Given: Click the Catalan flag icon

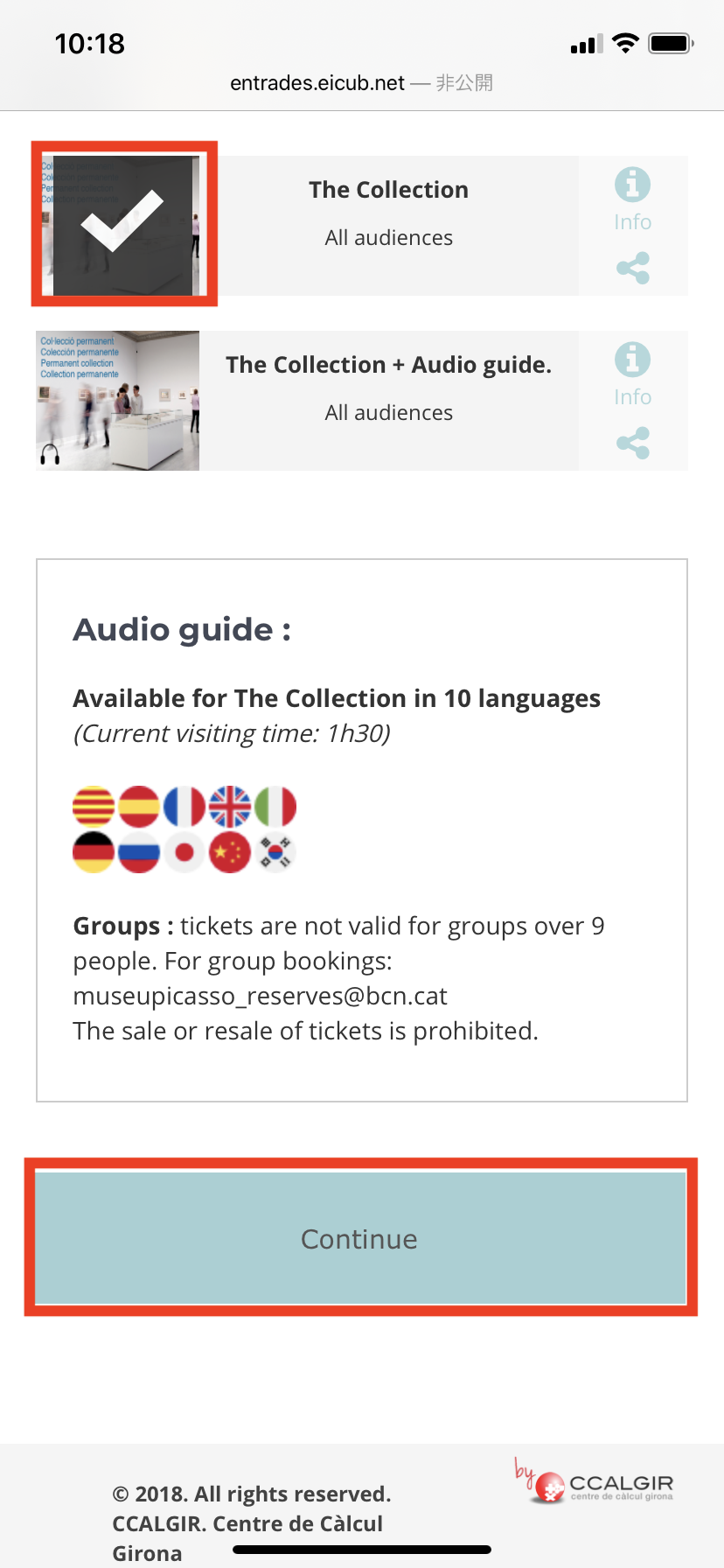Looking at the screenshot, I should pos(94,807).
